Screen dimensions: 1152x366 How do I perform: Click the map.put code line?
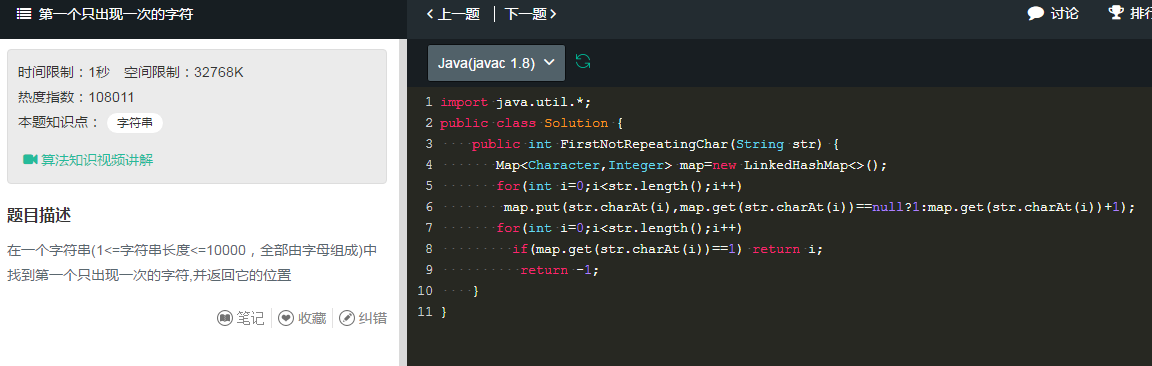click(819, 207)
